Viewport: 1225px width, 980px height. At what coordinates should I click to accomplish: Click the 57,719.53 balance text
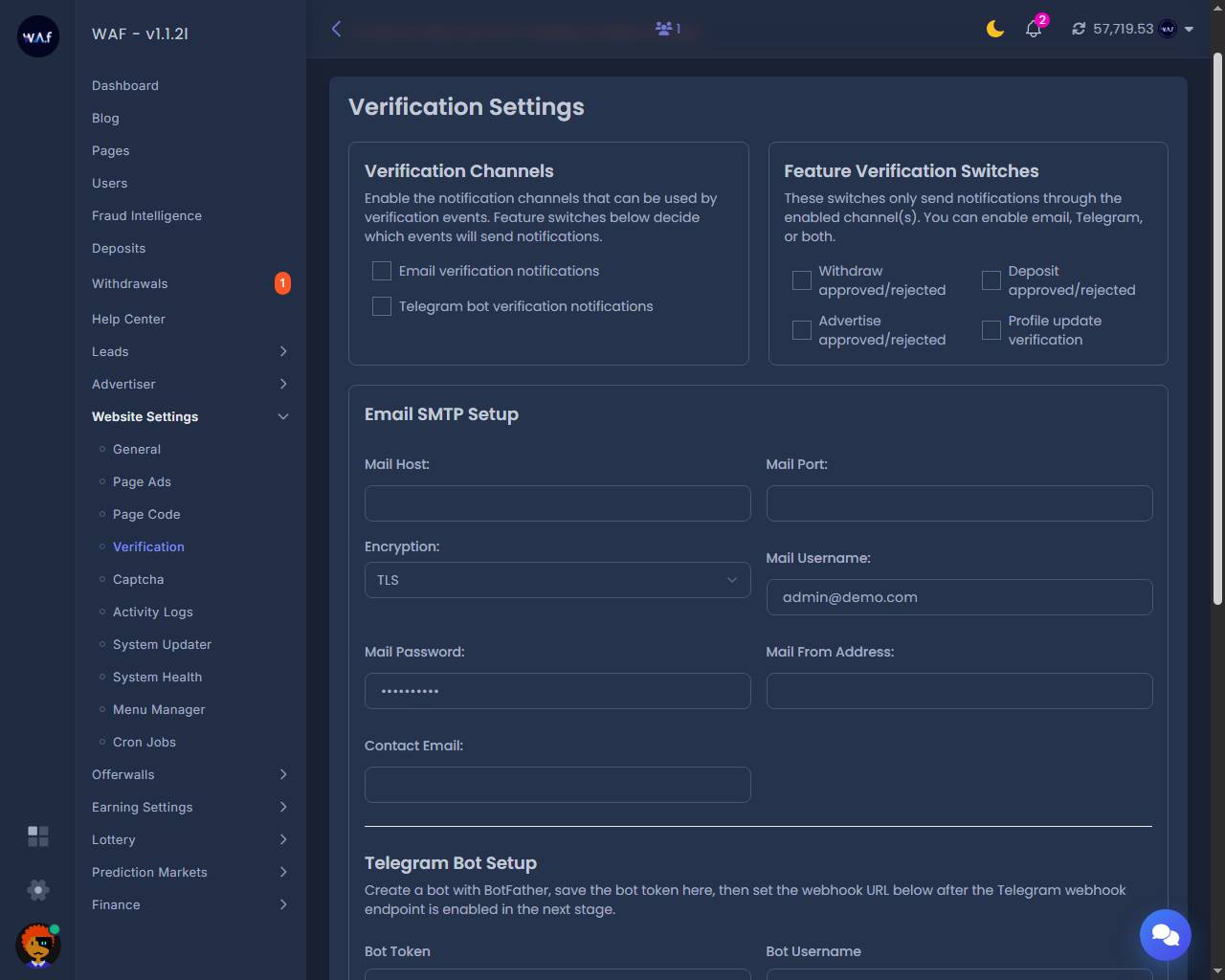[x=1124, y=29]
